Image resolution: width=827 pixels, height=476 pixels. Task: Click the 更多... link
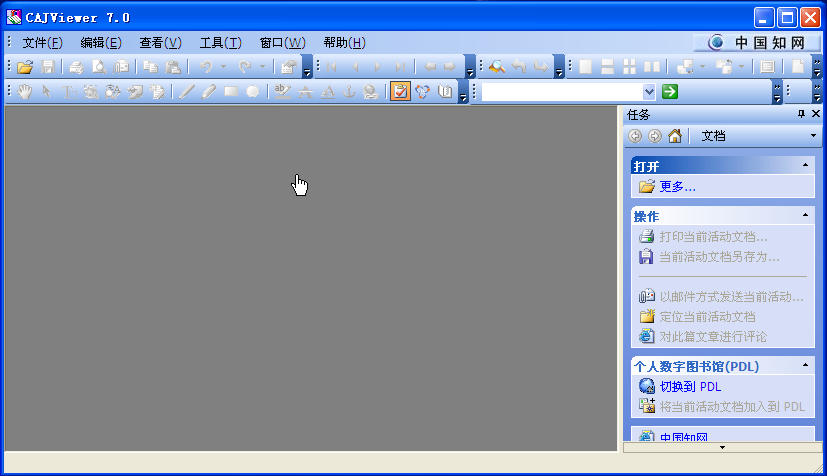(x=677, y=187)
